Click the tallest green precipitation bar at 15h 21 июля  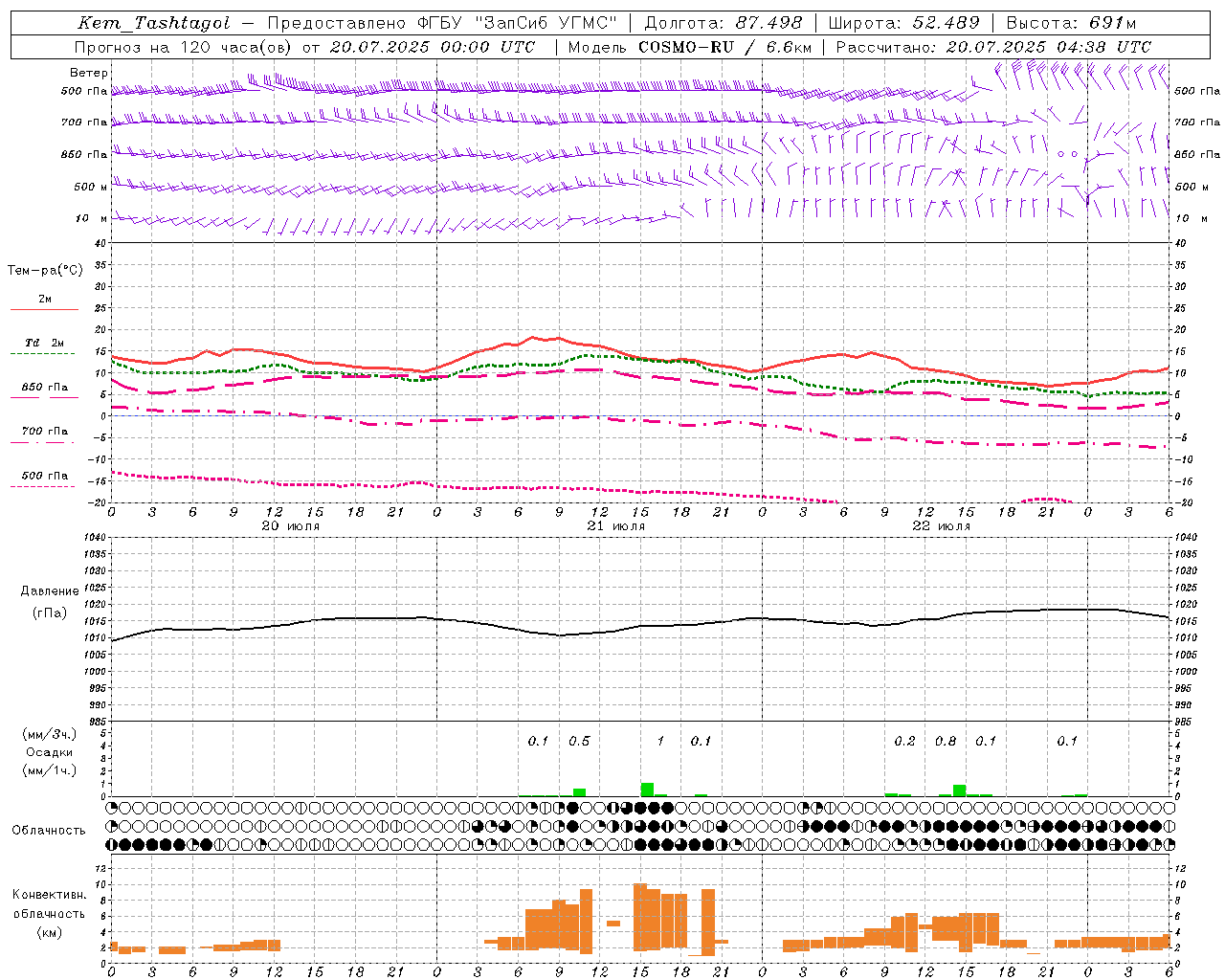tap(647, 790)
